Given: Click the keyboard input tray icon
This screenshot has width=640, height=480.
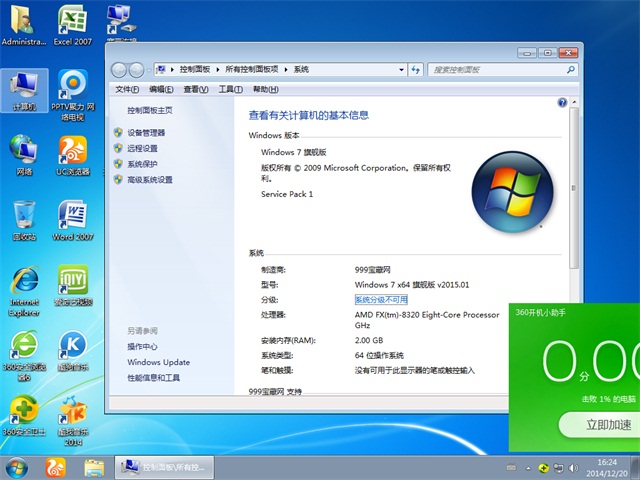Looking at the screenshot, I should point(511,468).
